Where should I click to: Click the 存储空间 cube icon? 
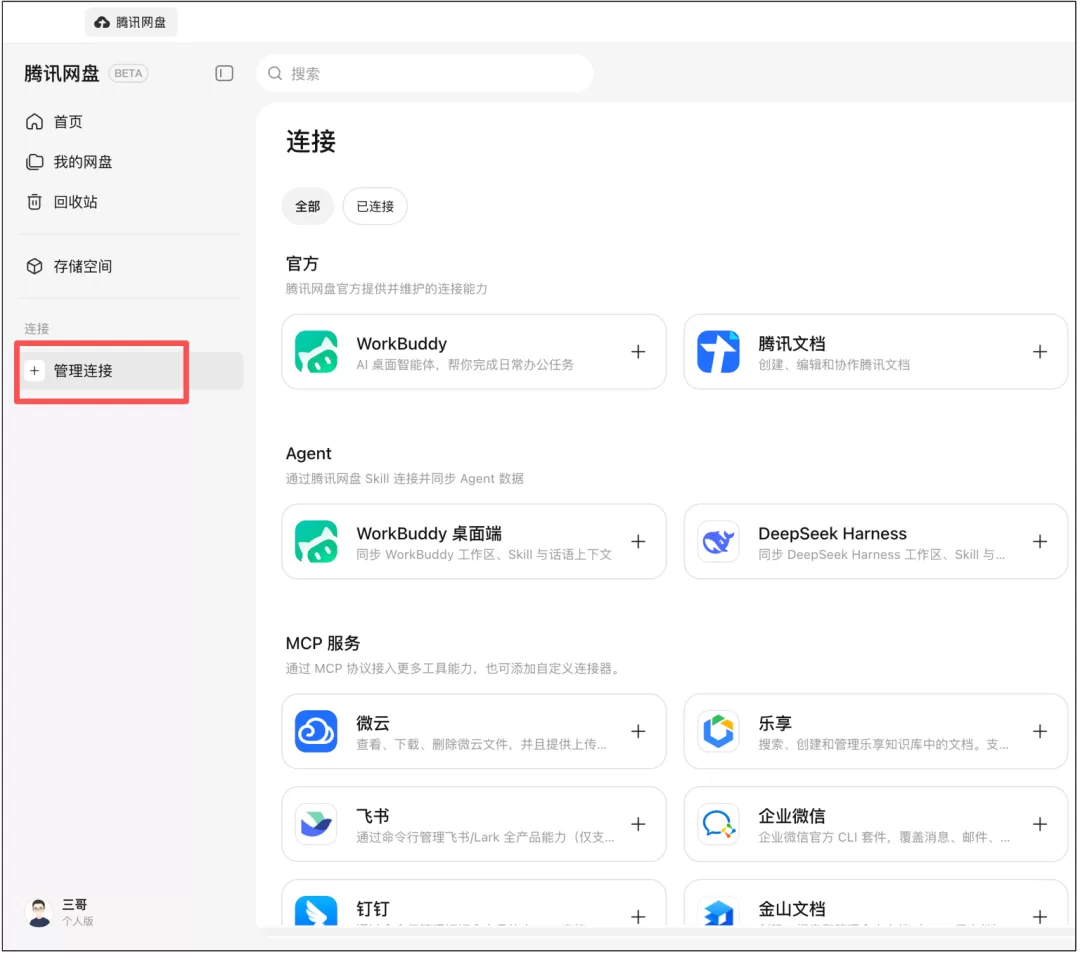[x=34, y=266]
